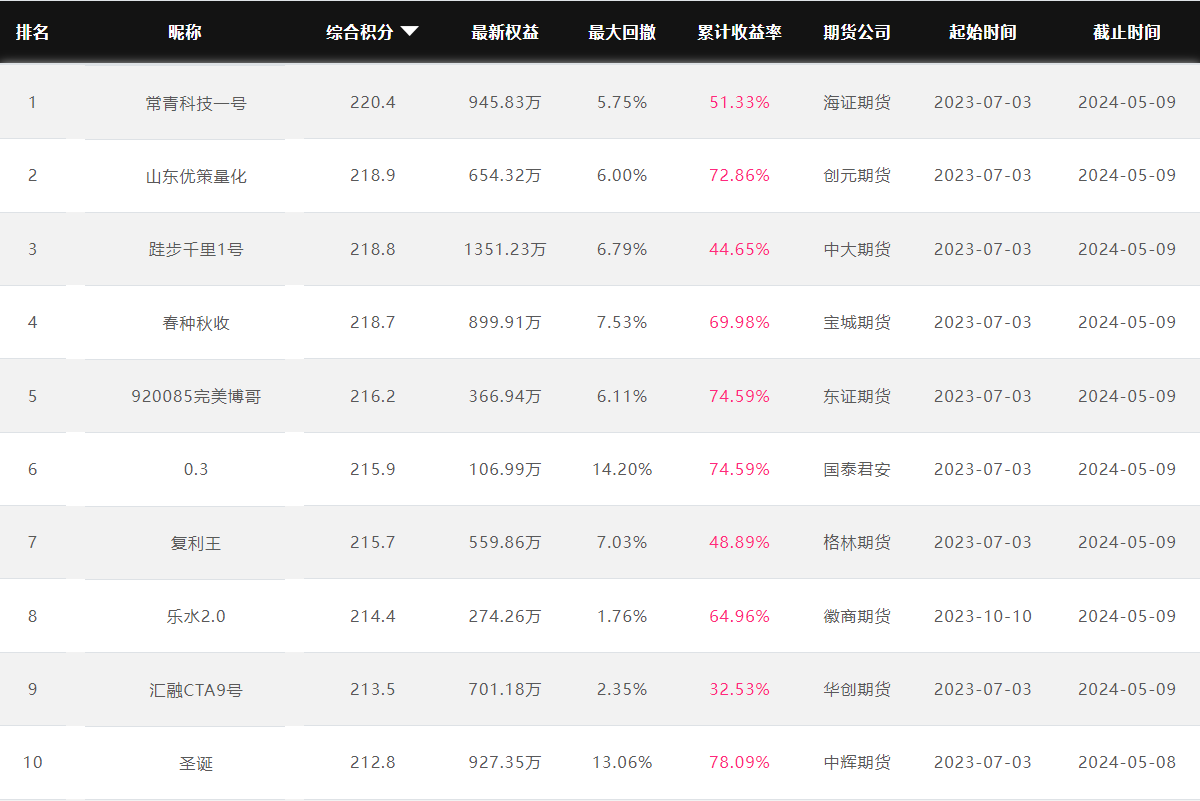Open nickname 跬步千里1号

(196, 249)
